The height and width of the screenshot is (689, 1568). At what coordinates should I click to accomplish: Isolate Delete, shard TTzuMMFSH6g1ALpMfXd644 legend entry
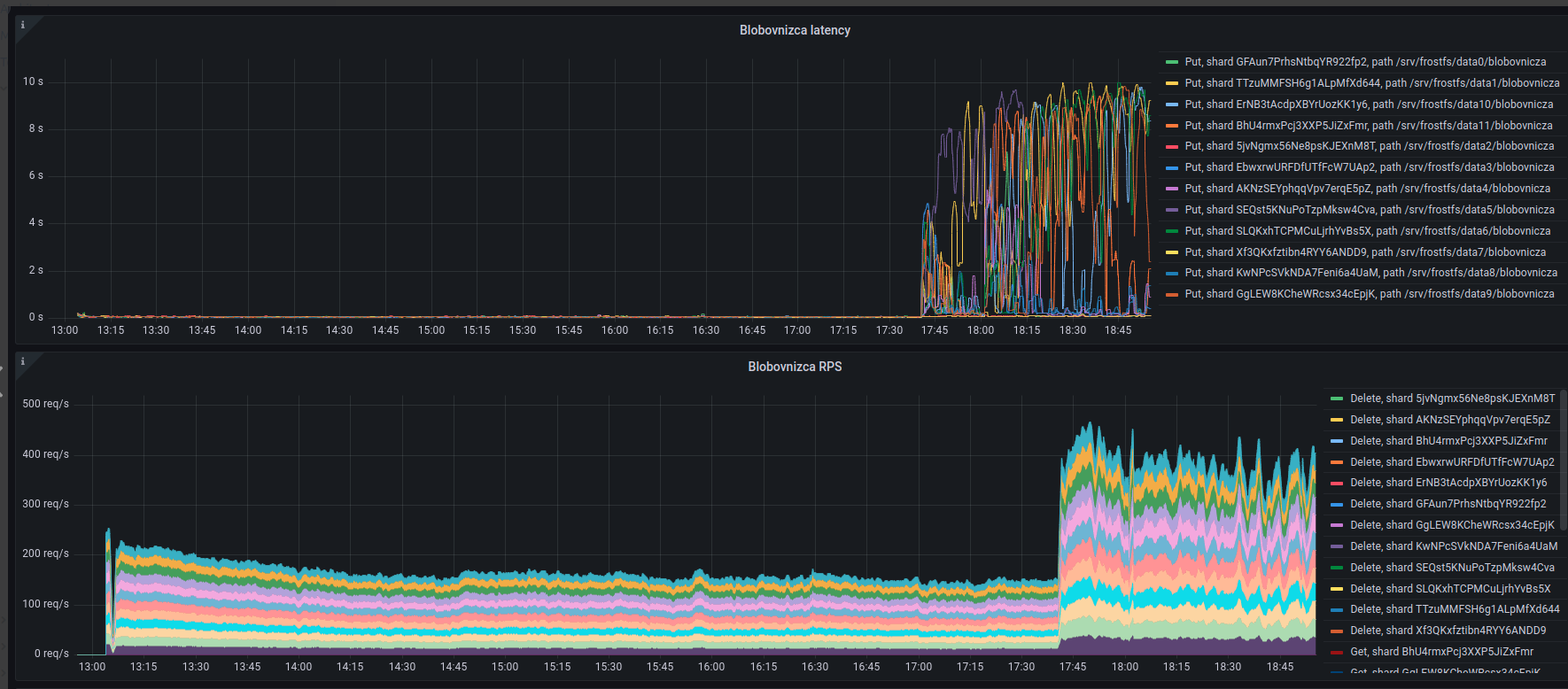tap(1455, 609)
